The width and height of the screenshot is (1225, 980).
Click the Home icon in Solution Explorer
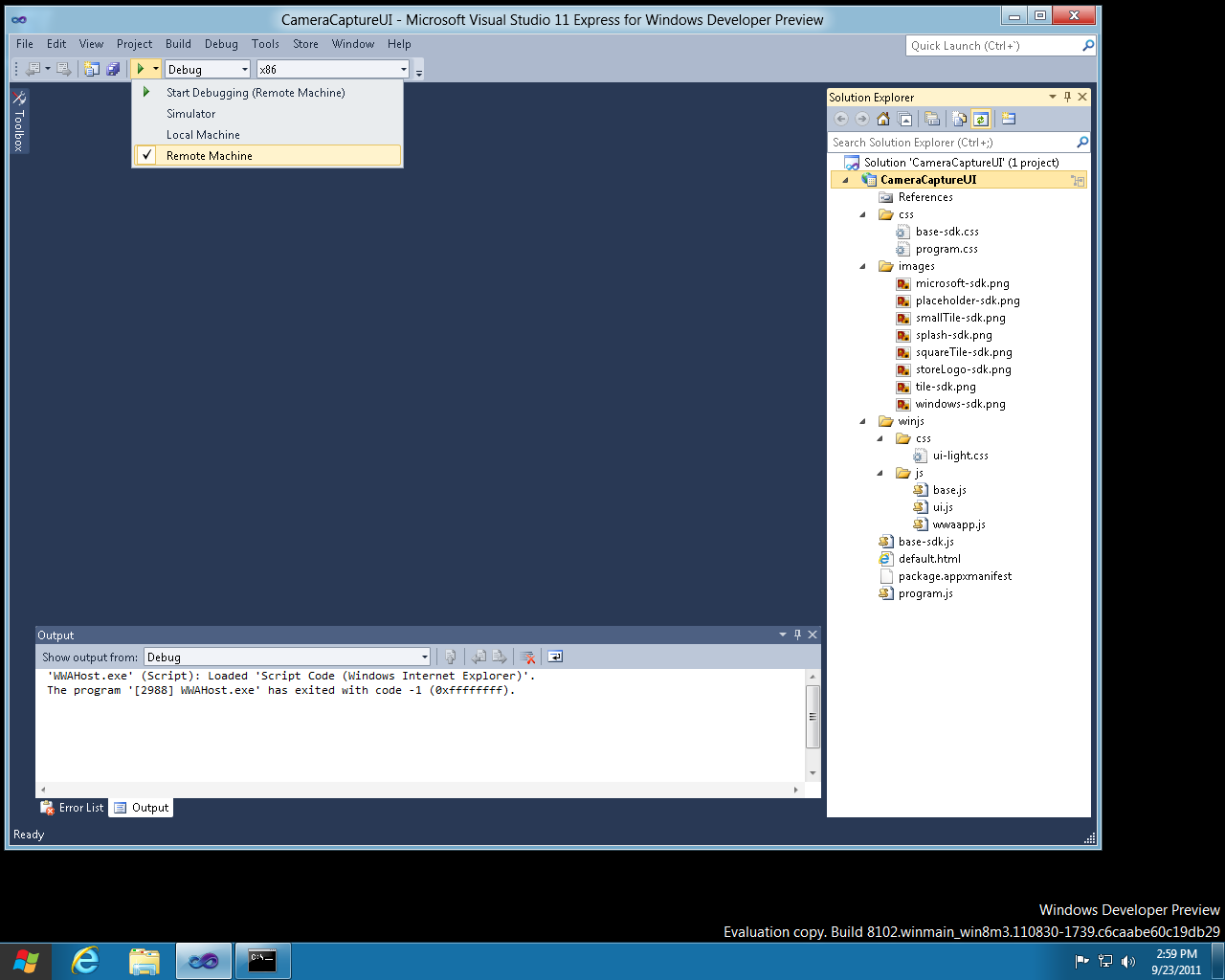[x=882, y=118]
